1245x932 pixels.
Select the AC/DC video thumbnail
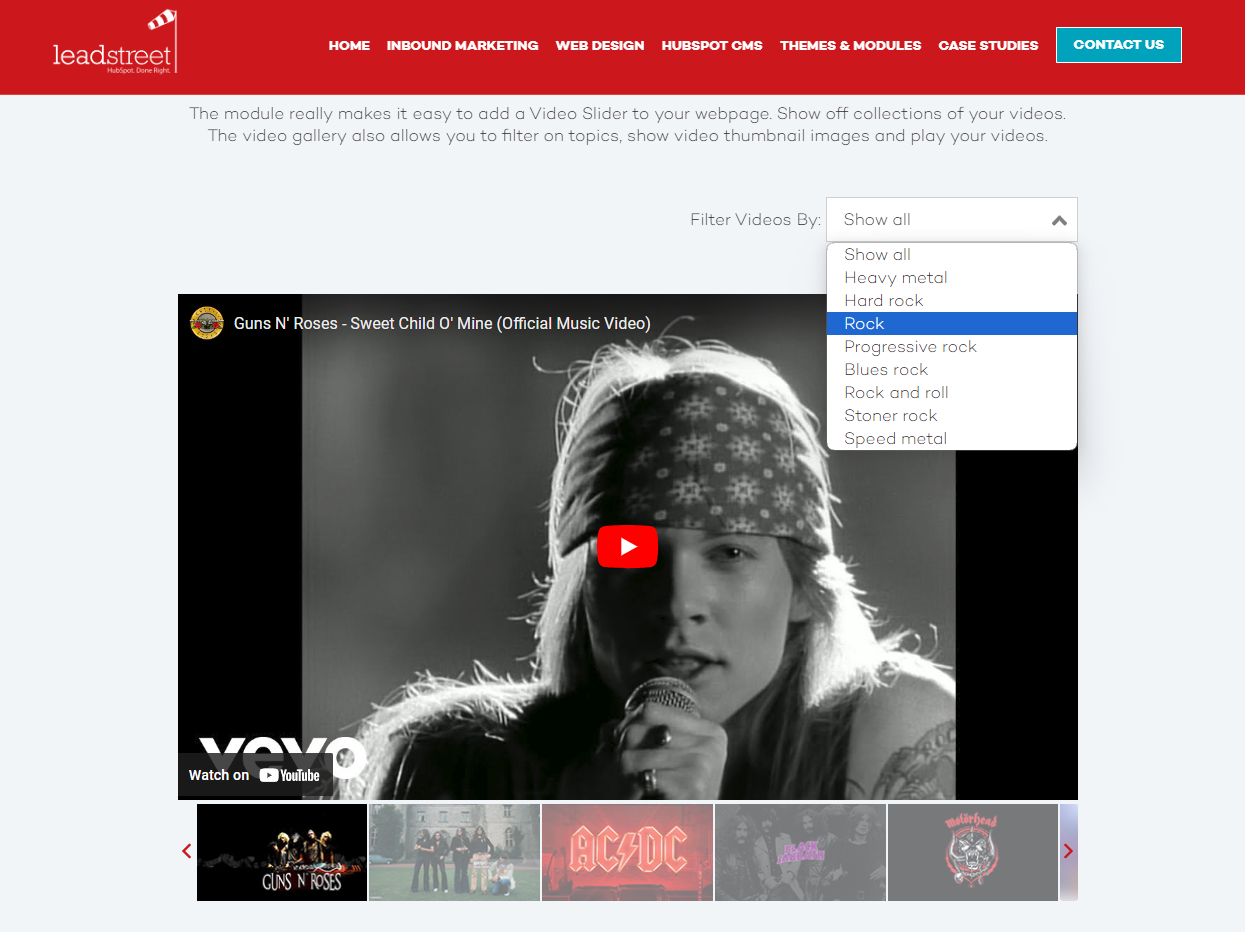[628, 852]
